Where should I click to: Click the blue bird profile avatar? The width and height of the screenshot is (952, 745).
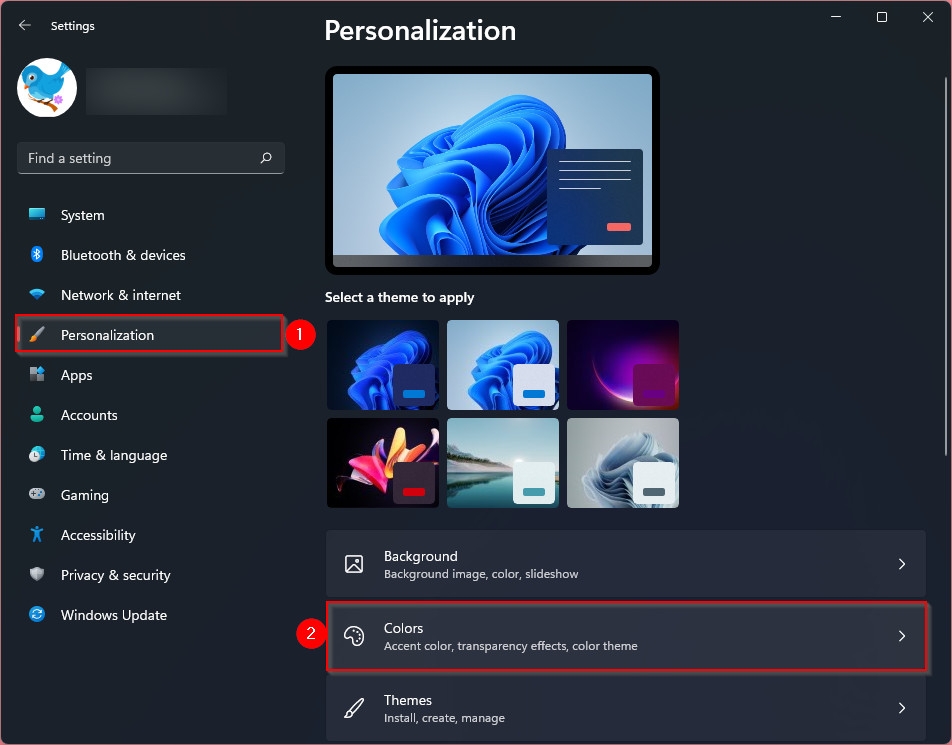(x=47, y=87)
